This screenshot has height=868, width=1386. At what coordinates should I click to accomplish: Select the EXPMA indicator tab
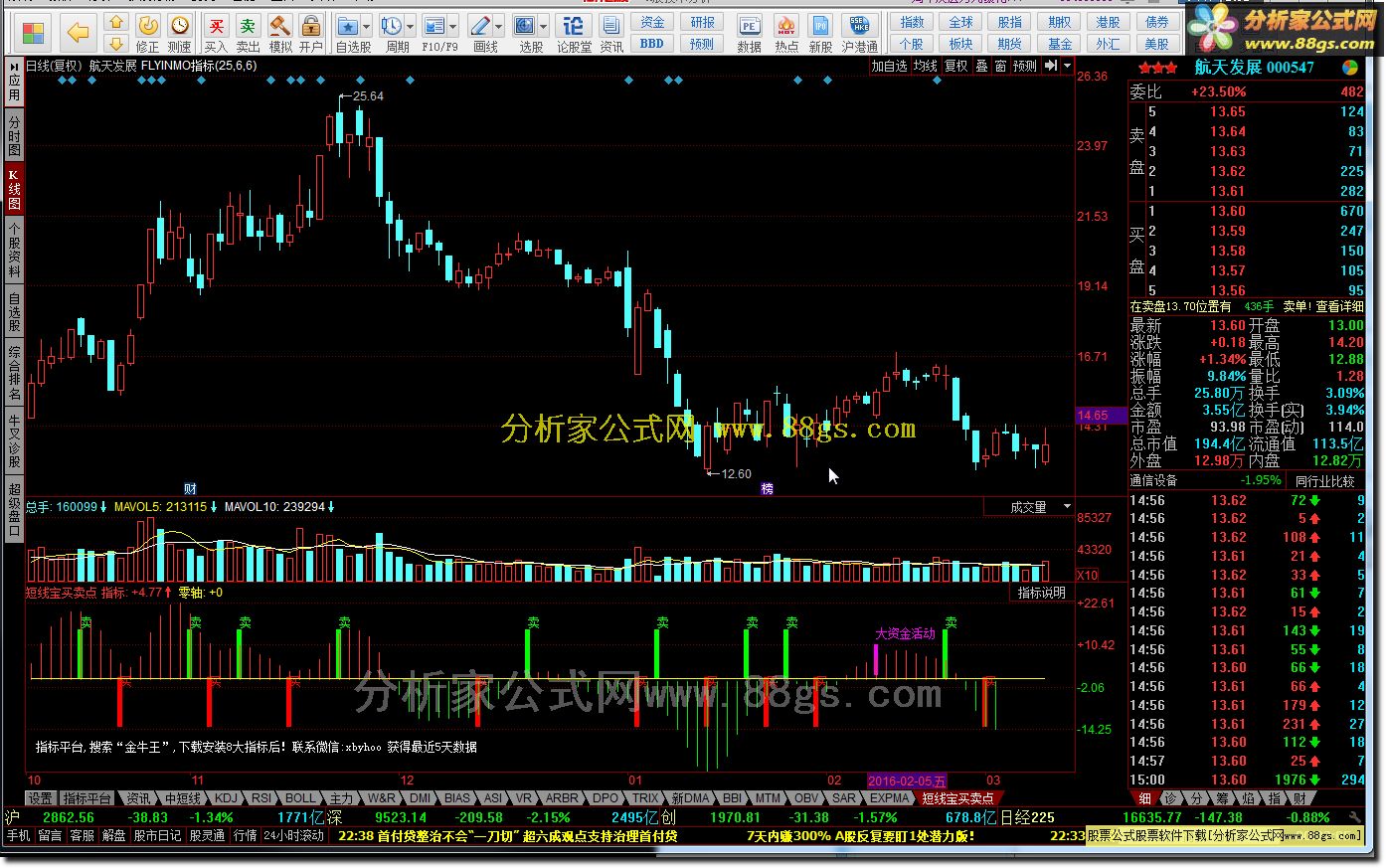pos(889,798)
